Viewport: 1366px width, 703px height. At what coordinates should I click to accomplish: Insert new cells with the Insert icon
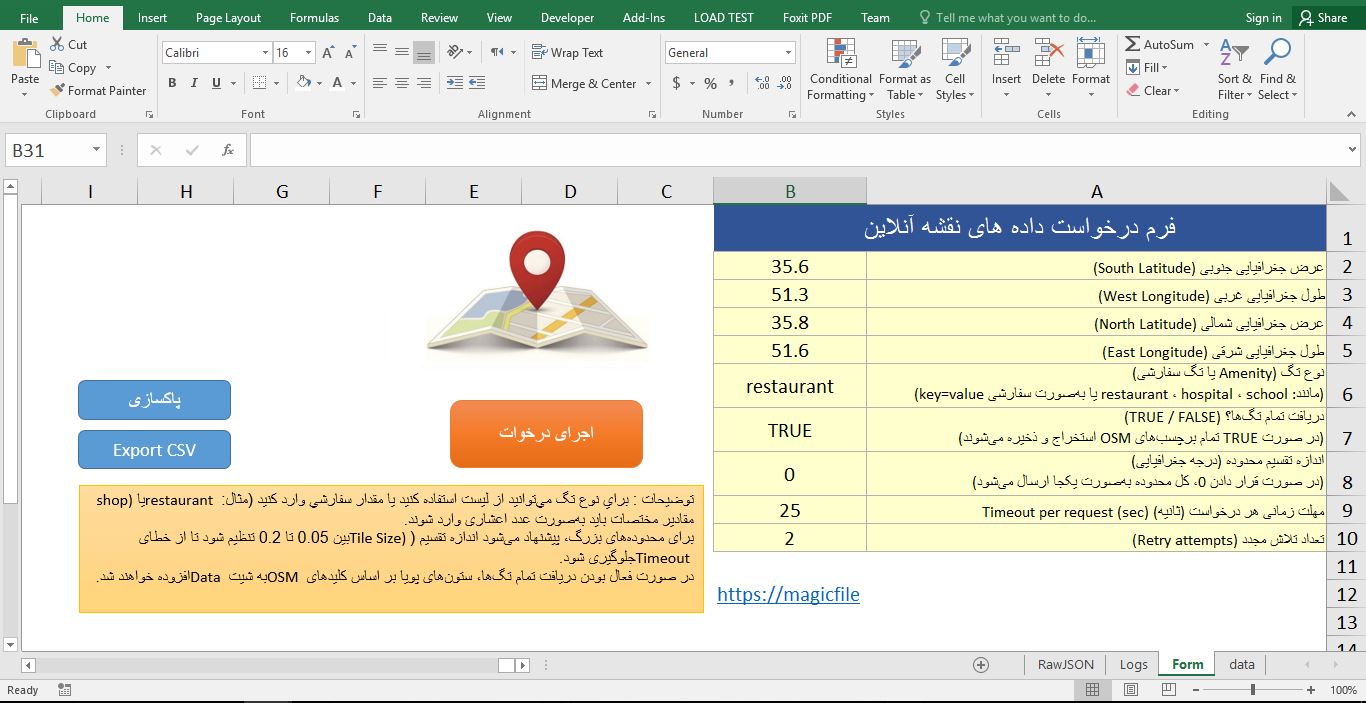(1006, 60)
